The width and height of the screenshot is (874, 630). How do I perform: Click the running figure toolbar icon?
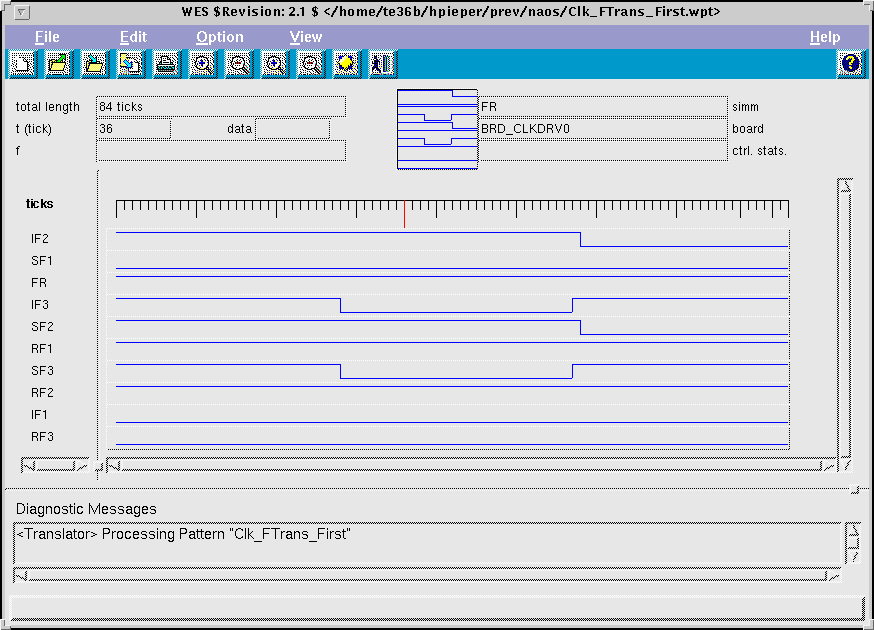click(x=382, y=64)
